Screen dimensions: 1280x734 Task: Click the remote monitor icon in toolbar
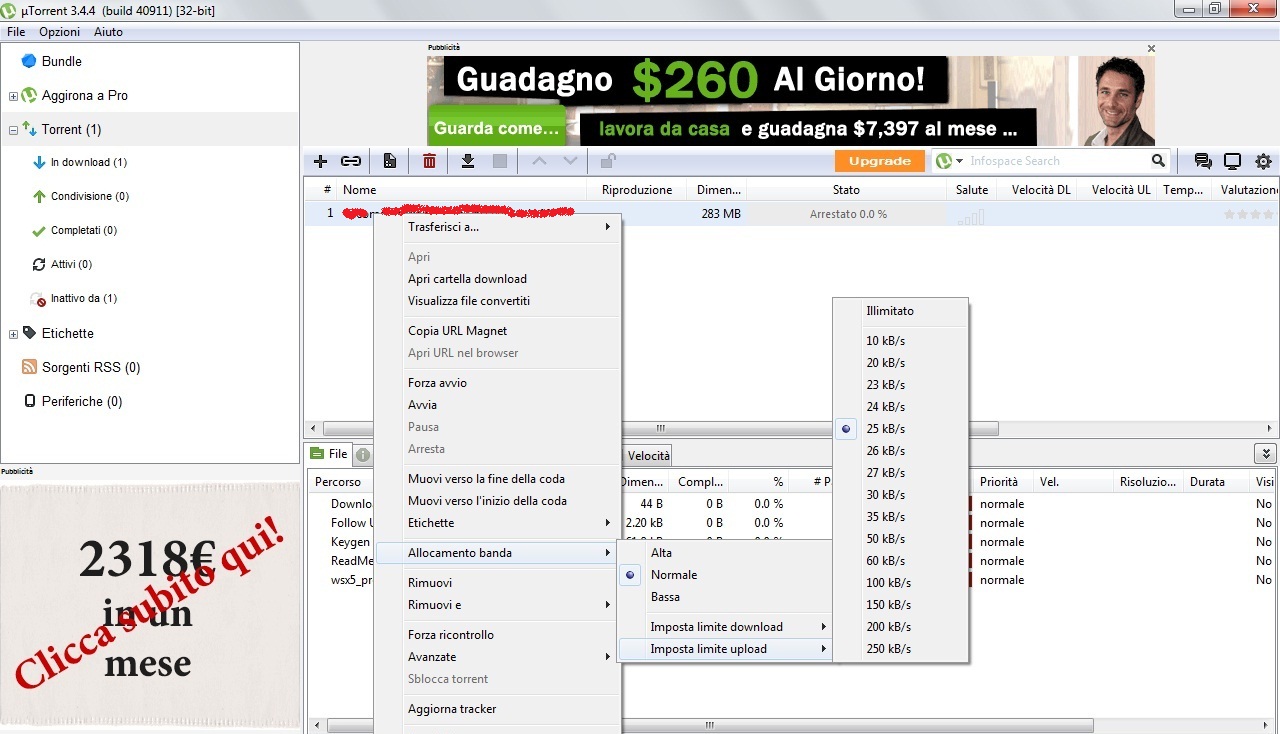click(x=1233, y=161)
